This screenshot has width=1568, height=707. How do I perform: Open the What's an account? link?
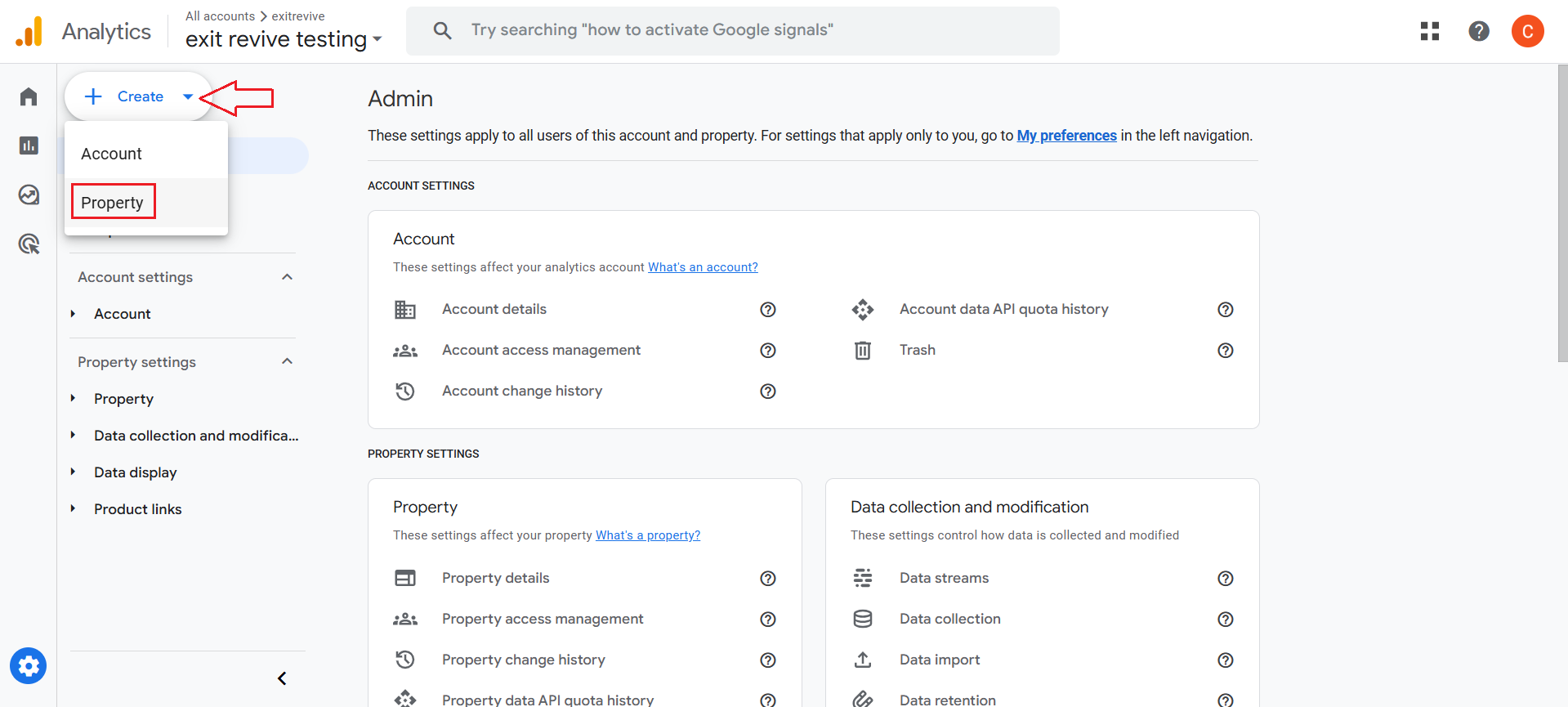(x=703, y=267)
